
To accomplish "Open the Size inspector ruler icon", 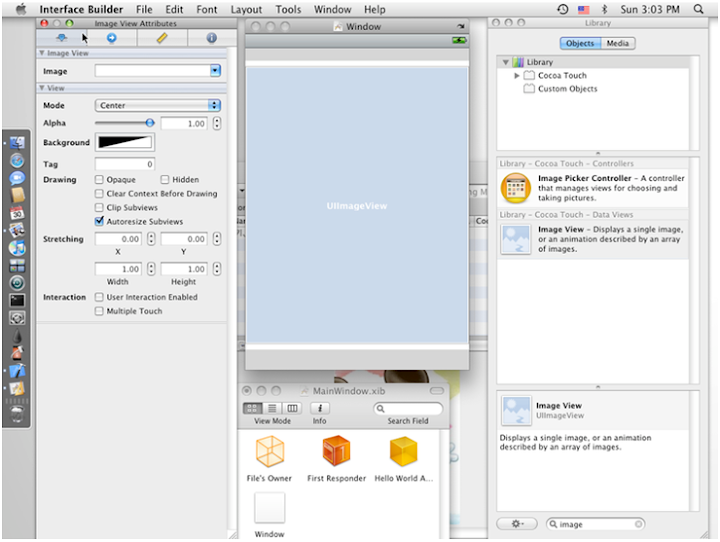I will coord(162,38).
